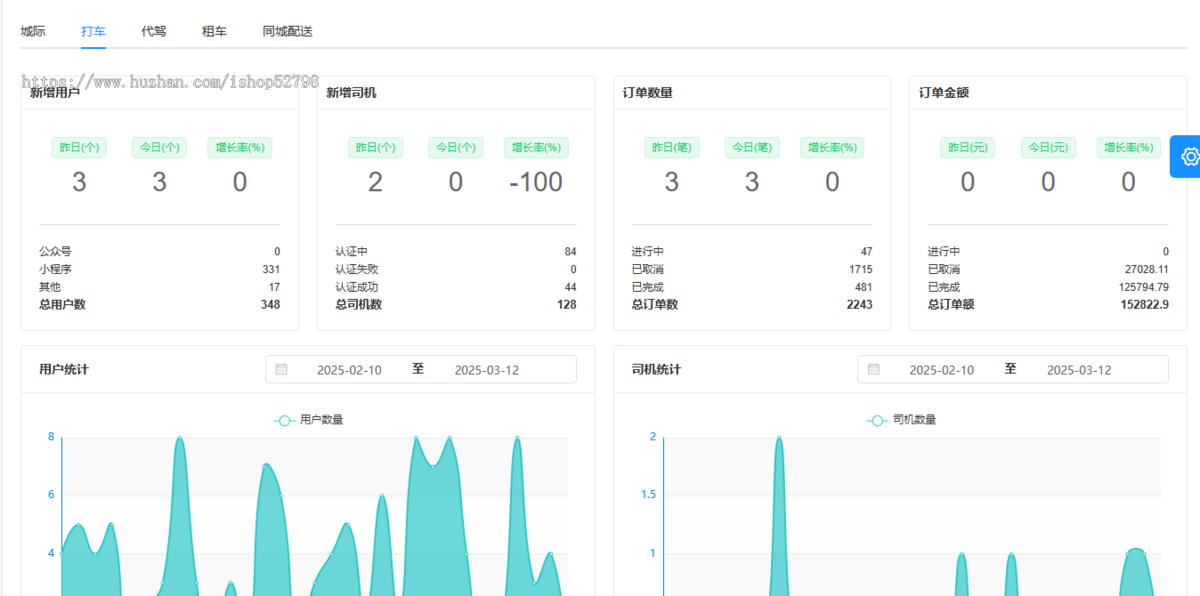Click total drivers value 128
This screenshot has width=1200, height=596.
point(566,305)
